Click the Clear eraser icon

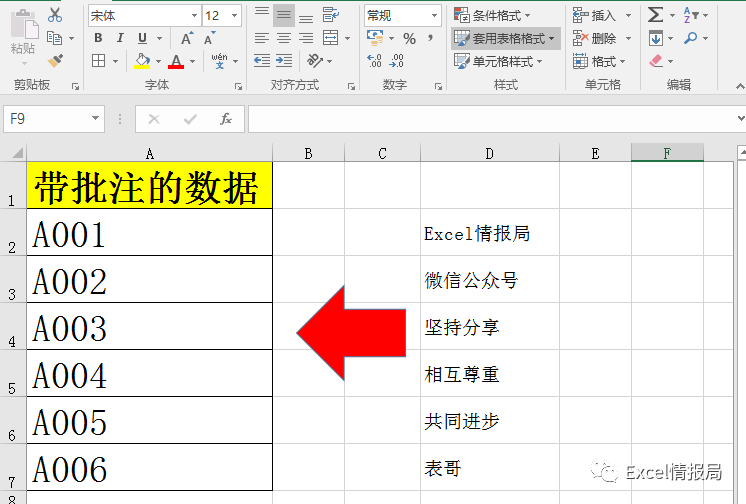pos(656,61)
